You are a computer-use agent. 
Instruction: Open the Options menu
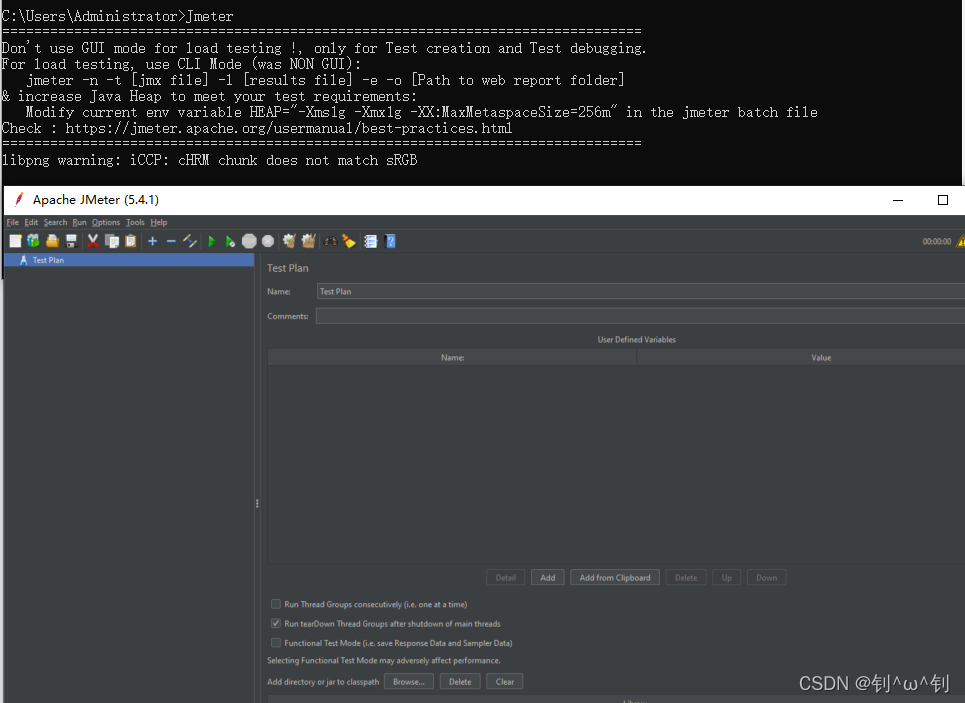click(106, 222)
